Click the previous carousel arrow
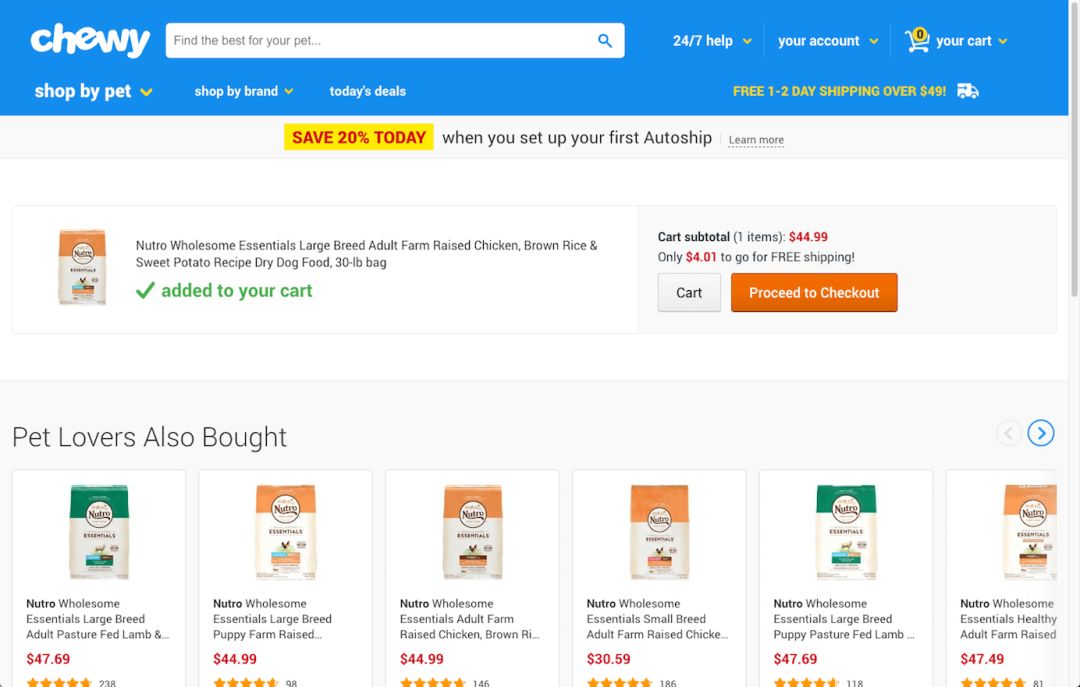The width and height of the screenshot is (1080, 687). point(1009,433)
